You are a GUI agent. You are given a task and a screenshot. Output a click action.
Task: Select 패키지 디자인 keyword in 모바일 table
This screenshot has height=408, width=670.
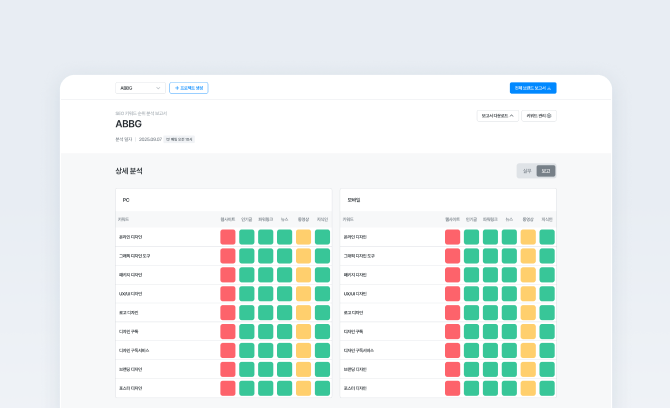[x=355, y=275]
